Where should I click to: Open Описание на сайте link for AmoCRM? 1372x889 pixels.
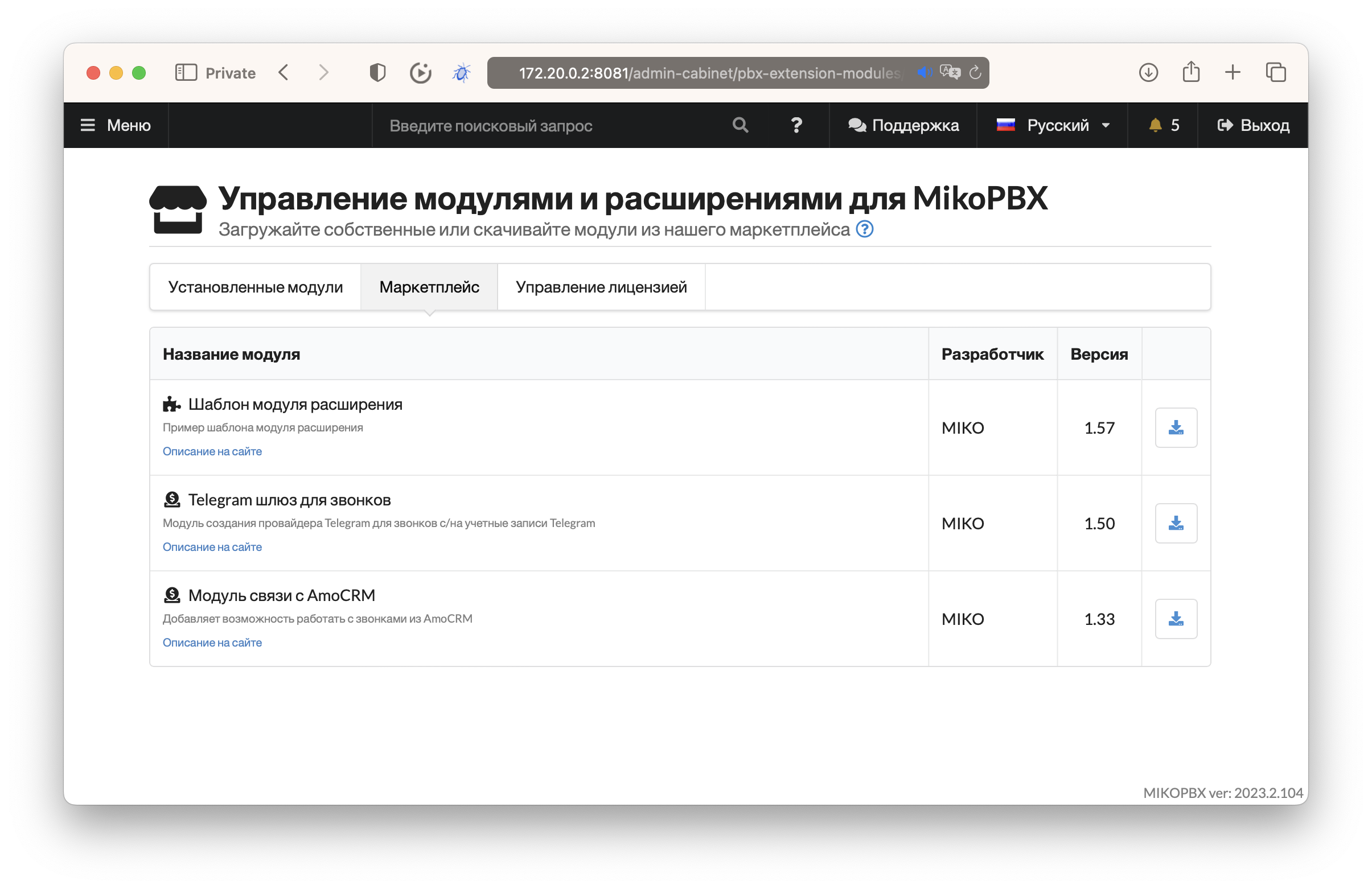click(x=212, y=643)
